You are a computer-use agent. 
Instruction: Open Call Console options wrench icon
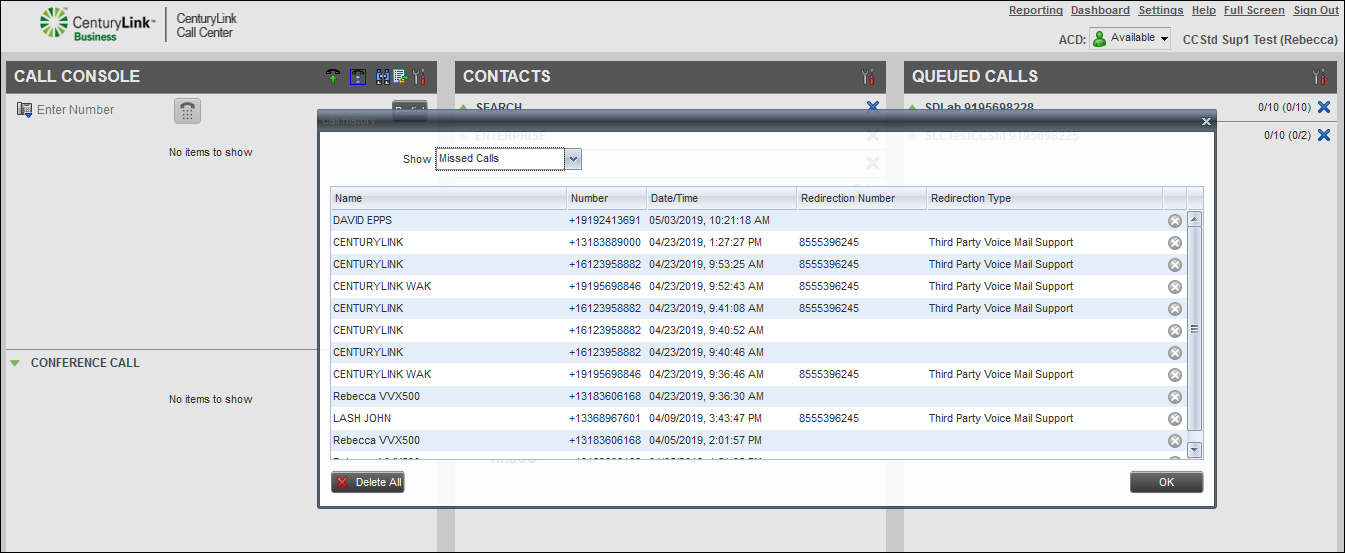(x=419, y=77)
